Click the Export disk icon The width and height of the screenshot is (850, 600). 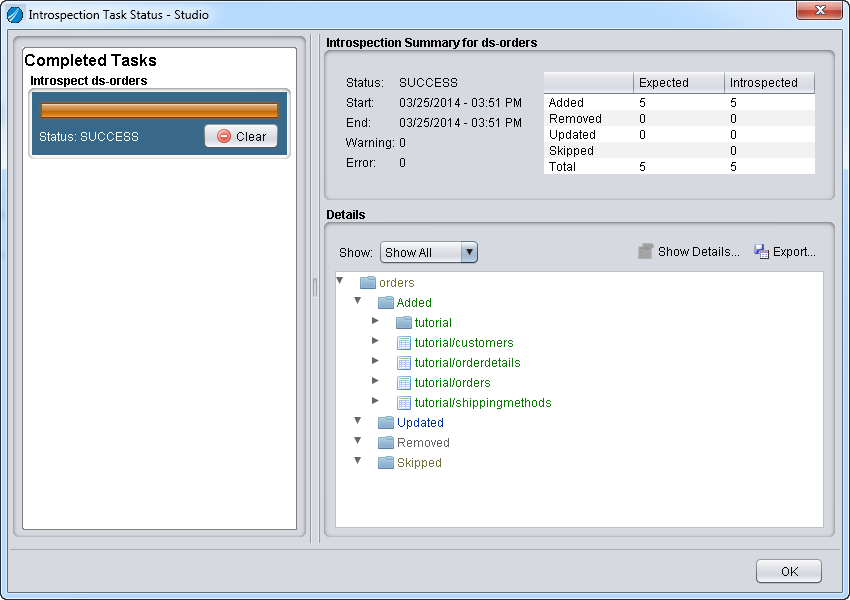click(x=761, y=252)
